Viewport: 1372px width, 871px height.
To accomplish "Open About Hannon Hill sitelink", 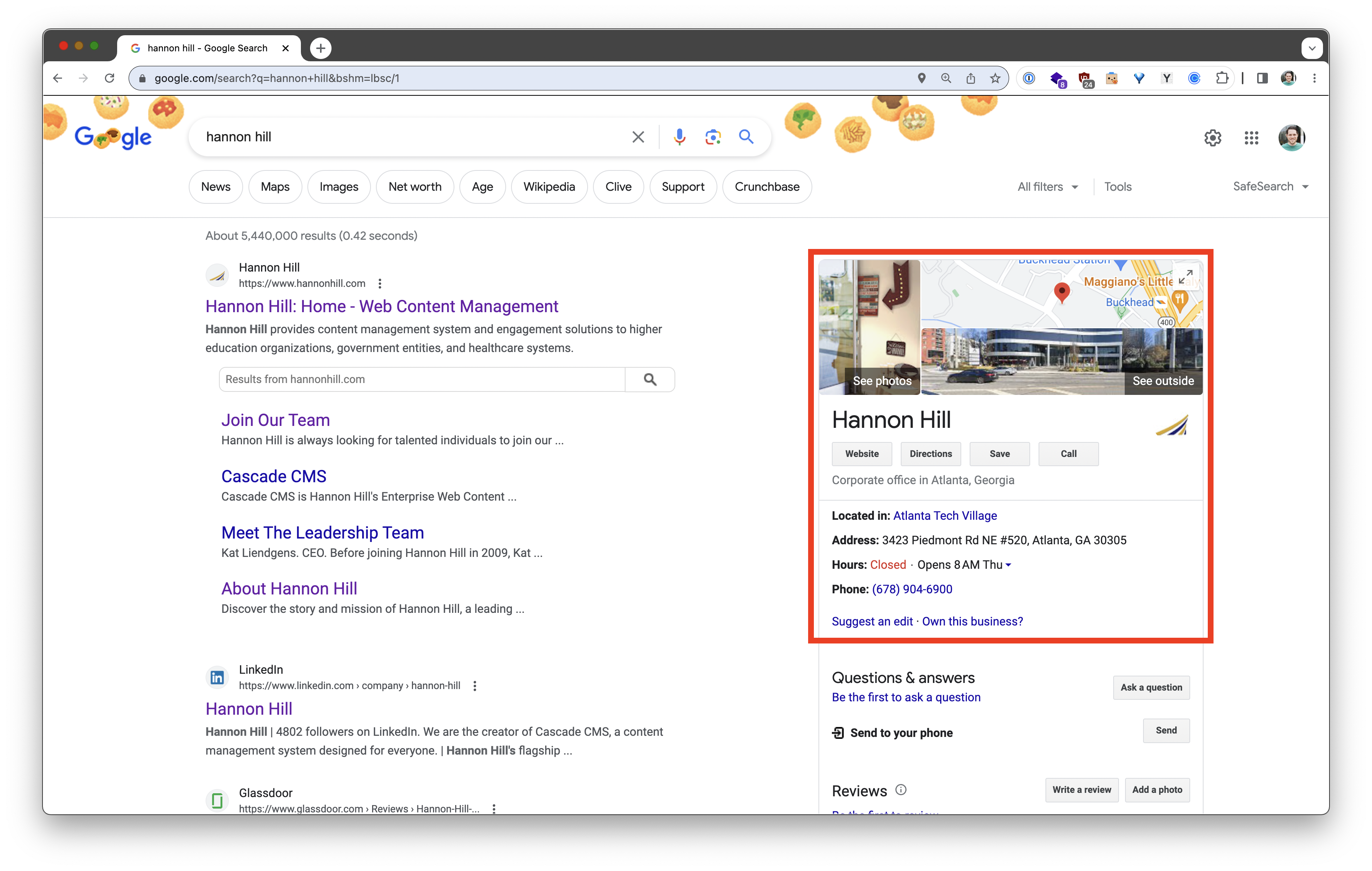I will point(289,588).
